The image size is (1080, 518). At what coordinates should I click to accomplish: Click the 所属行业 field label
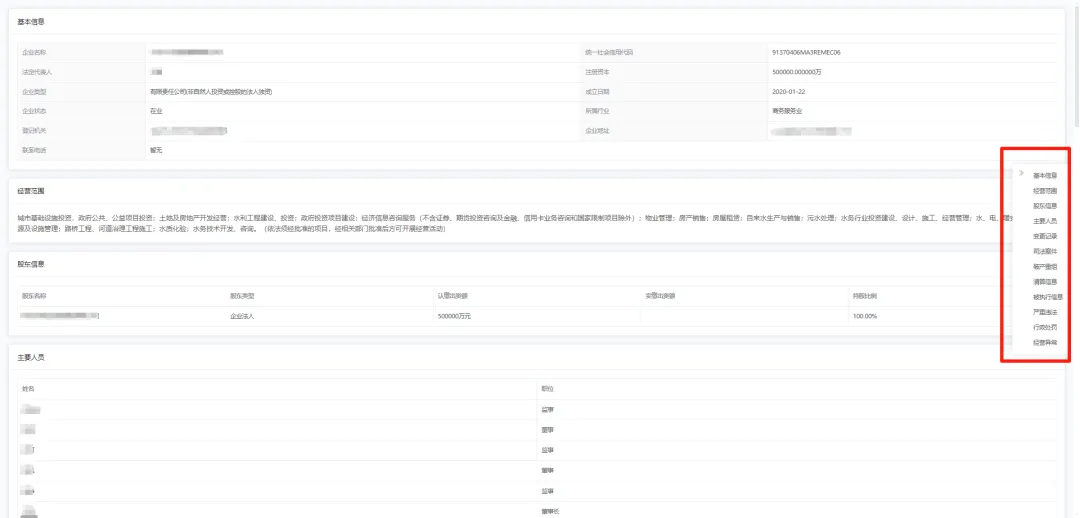click(x=597, y=111)
